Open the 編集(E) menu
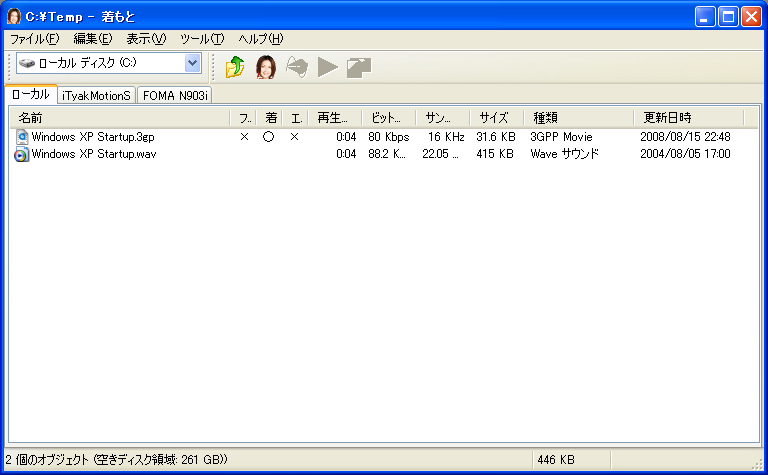This screenshot has height=475, width=768. click(x=92, y=39)
